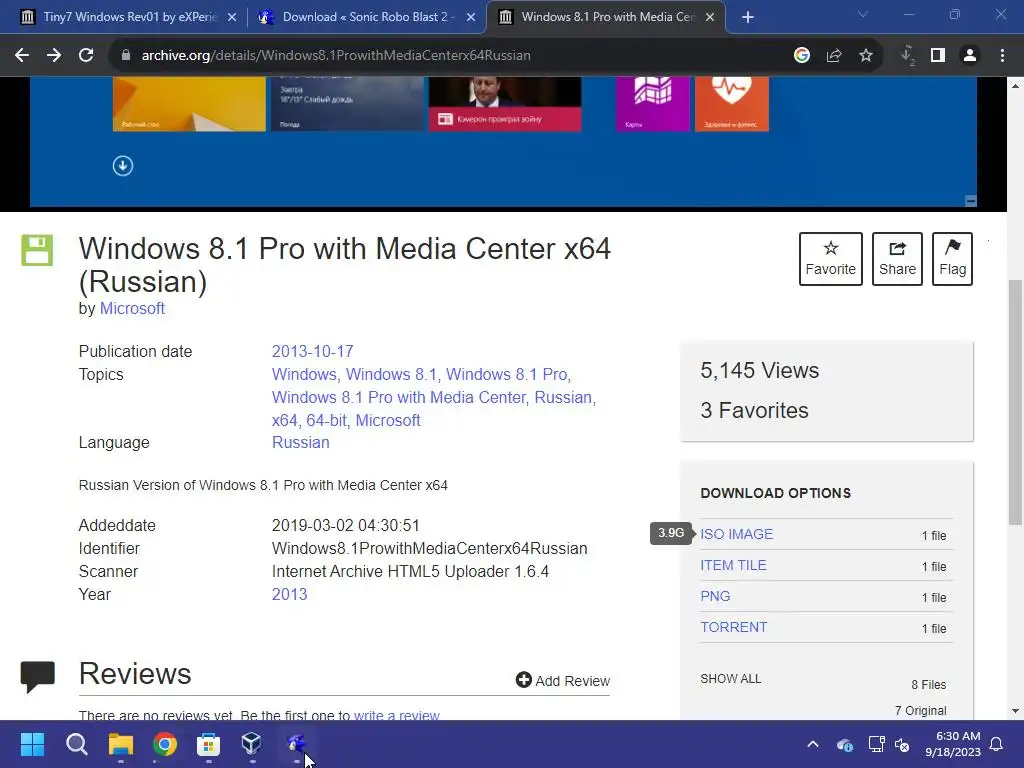Toggle the browser side panel icon
This screenshot has width=1024, height=768.
(938, 56)
